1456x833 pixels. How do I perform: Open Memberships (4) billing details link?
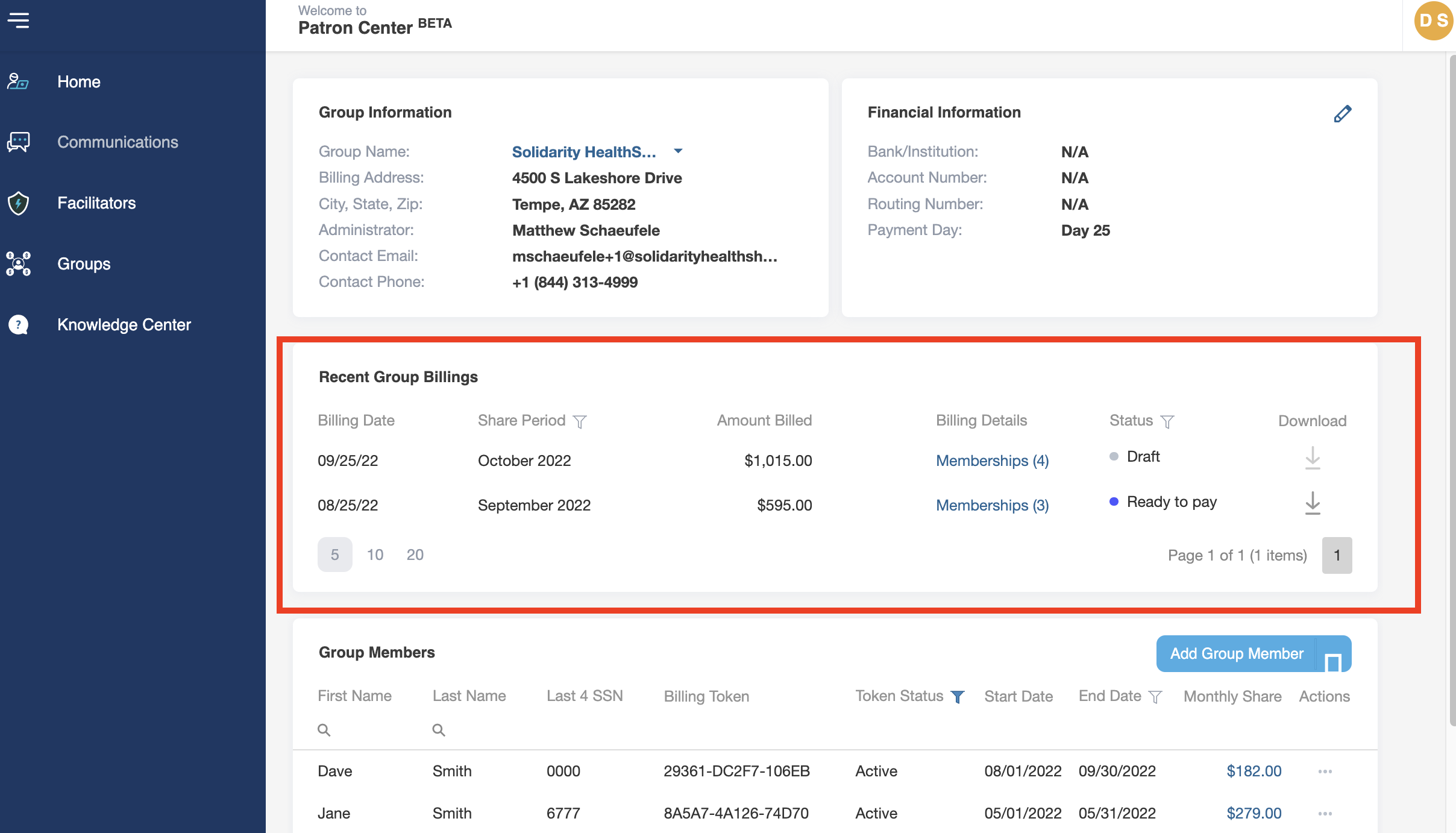click(992, 461)
